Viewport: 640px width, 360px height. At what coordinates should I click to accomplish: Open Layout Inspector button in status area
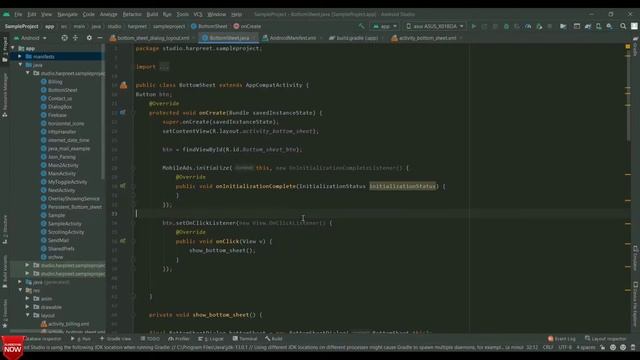pos(605,339)
